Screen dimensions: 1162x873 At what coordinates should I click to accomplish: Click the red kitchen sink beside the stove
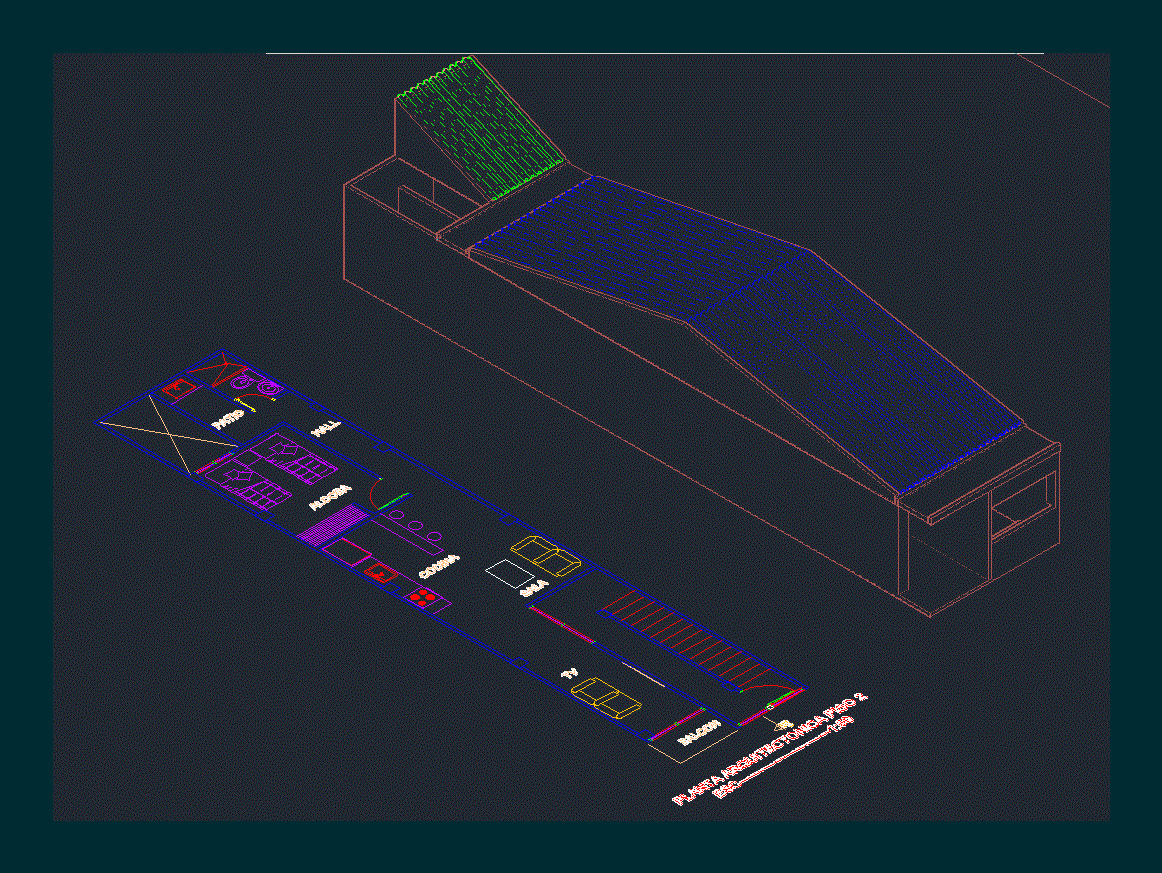pos(381,573)
